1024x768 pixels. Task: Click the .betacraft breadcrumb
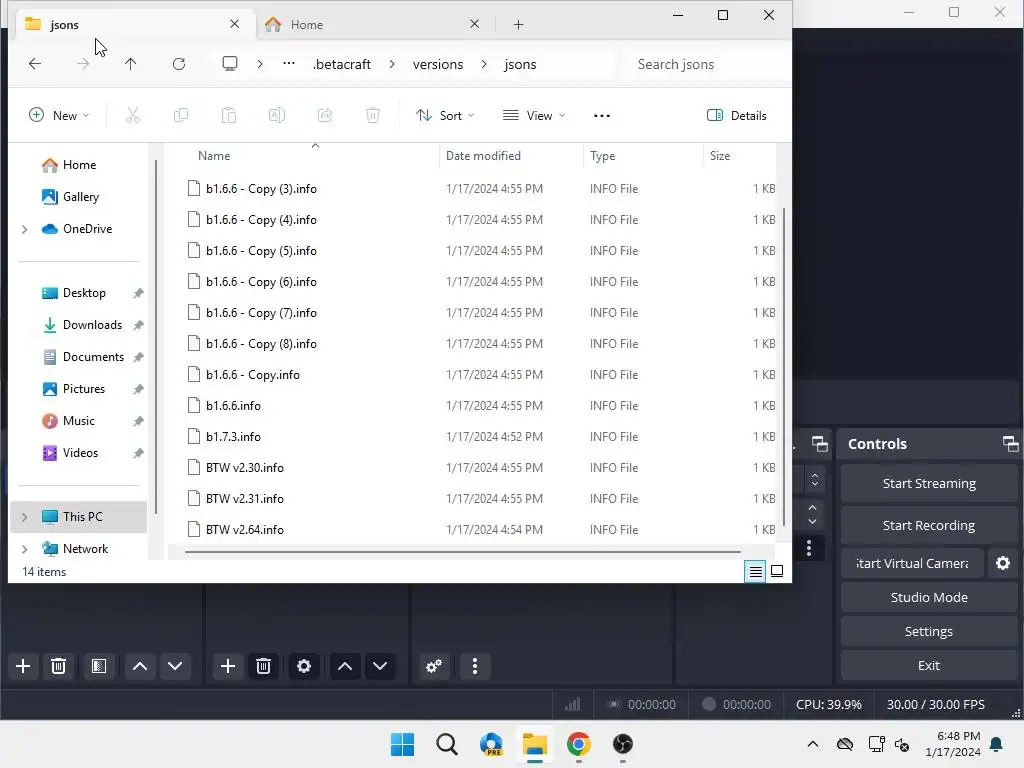[x=342, y=64]
